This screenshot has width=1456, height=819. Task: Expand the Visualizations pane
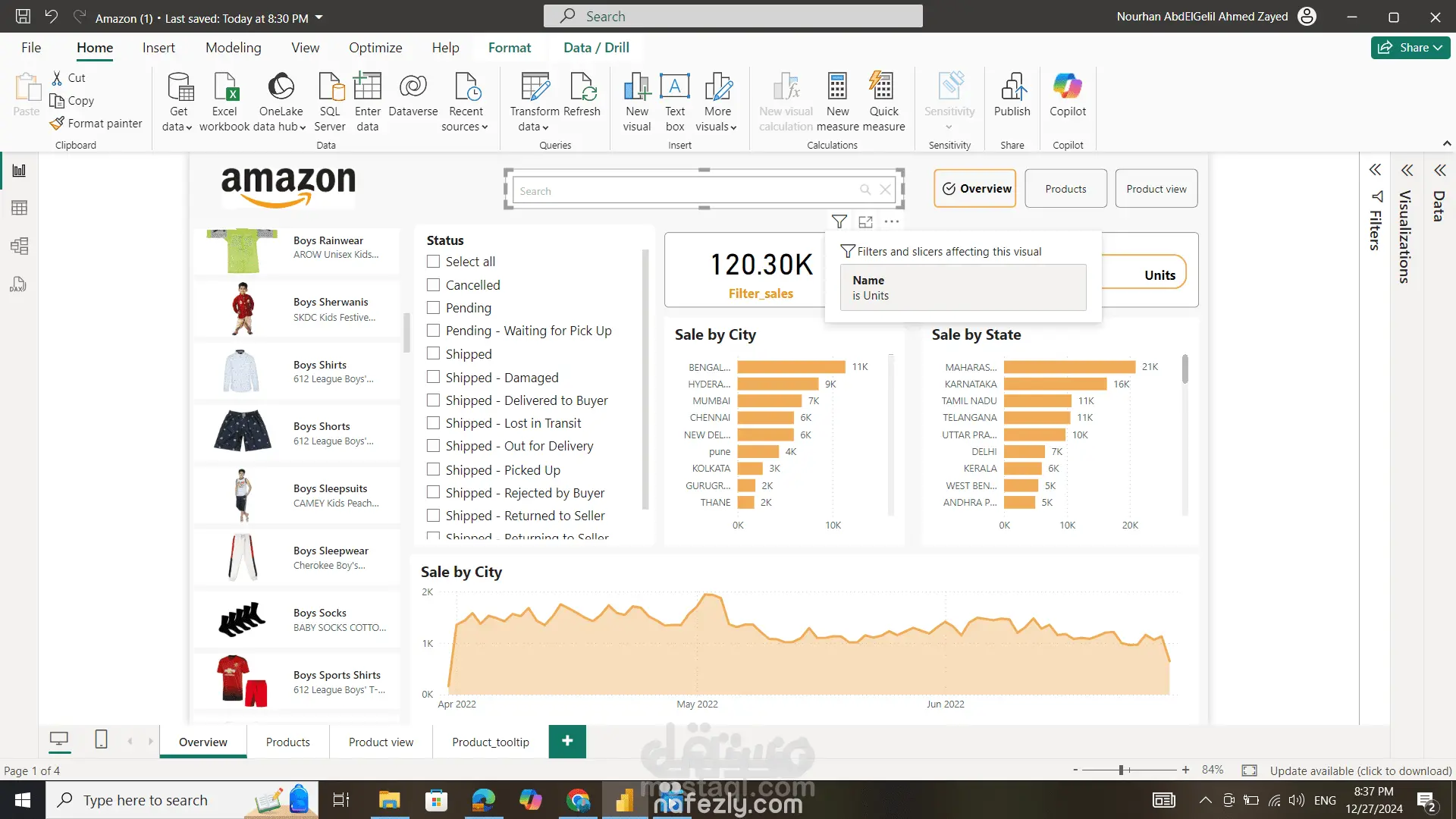point(1407,171)
